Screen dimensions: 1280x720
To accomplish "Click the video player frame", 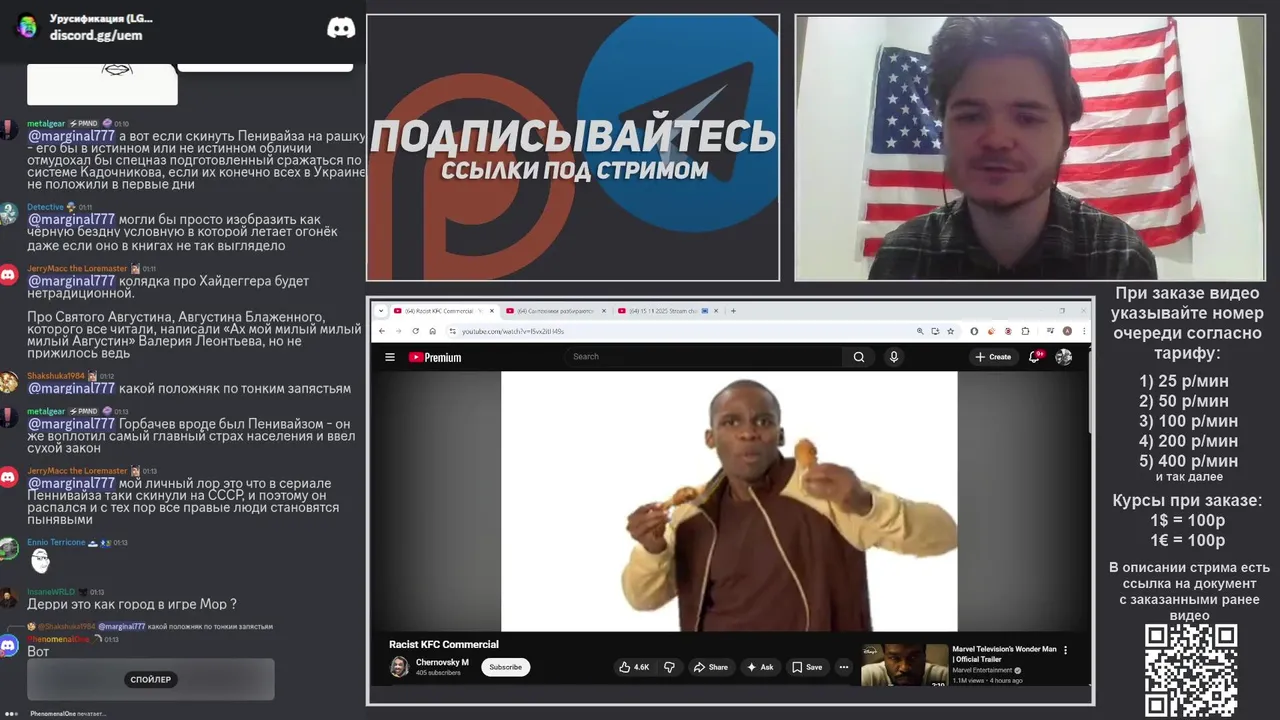I will click(729, 501).
